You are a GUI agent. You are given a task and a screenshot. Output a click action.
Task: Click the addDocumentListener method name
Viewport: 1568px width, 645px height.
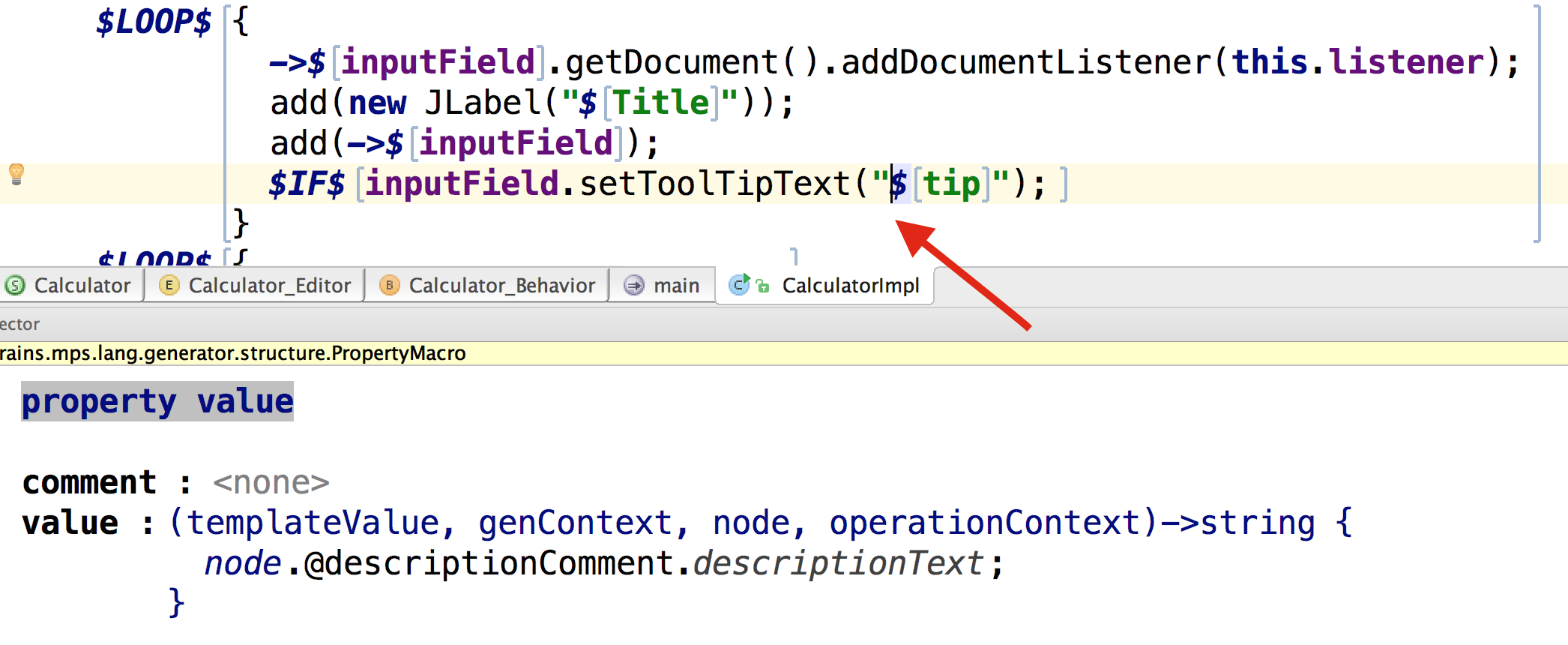coord(1026,62)
